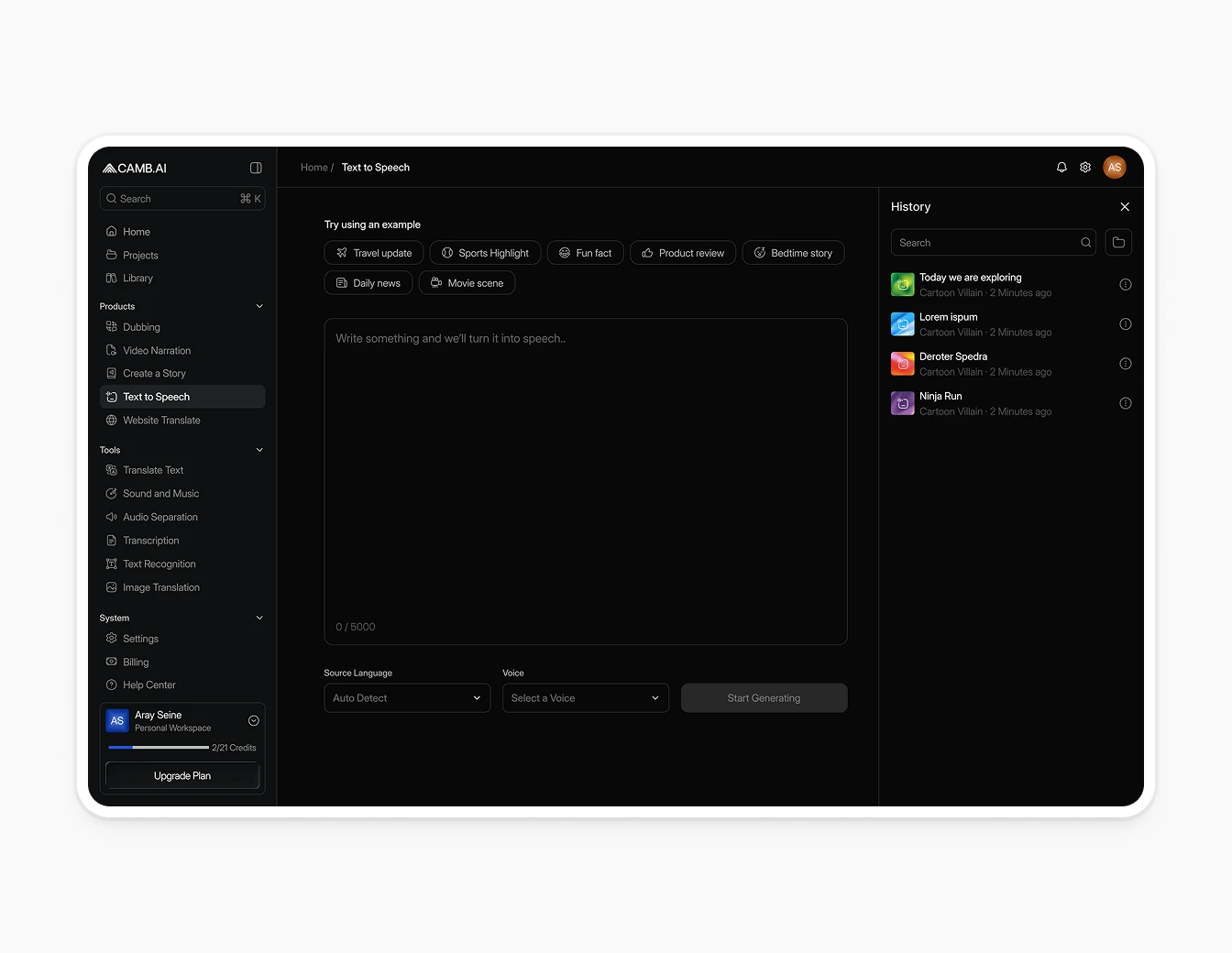Click the notifications bell icon
This screenshot has height=953, width=1232.
point(1061,167)
